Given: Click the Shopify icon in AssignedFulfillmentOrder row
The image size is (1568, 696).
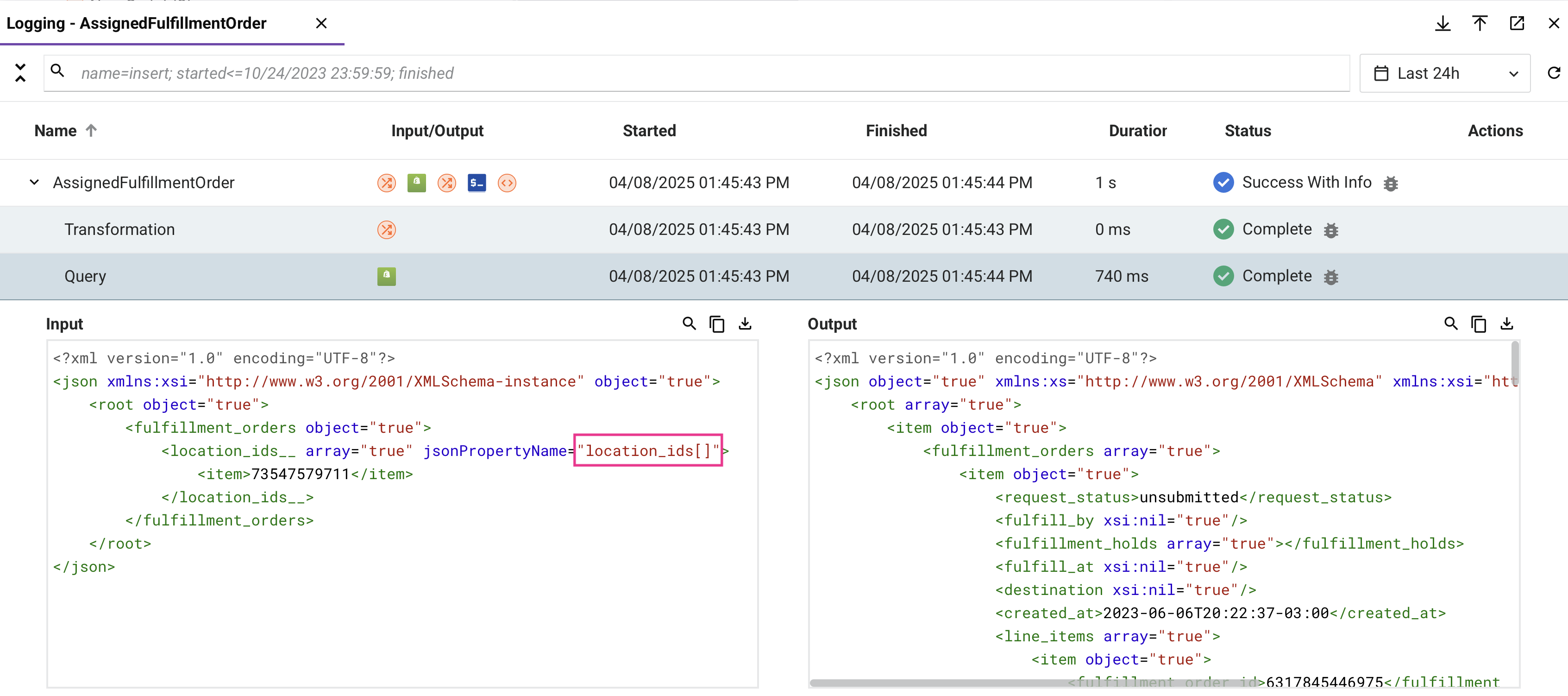Looking at the screenshot, I should [x=416, y=183].
